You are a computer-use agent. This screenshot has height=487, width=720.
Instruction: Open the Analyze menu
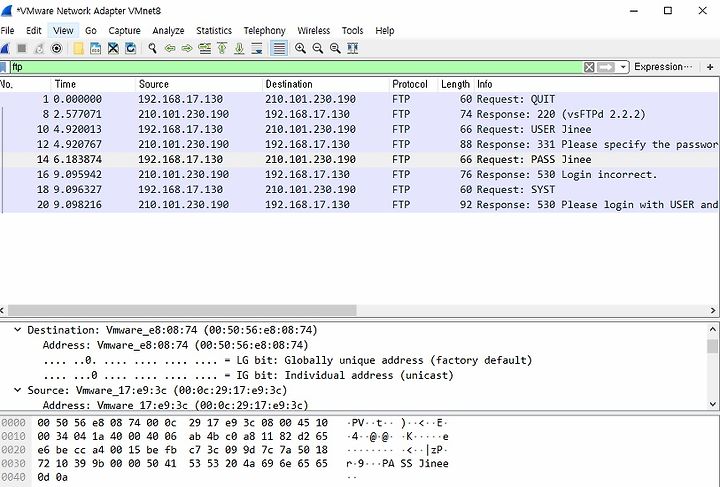tap(168, 31)
